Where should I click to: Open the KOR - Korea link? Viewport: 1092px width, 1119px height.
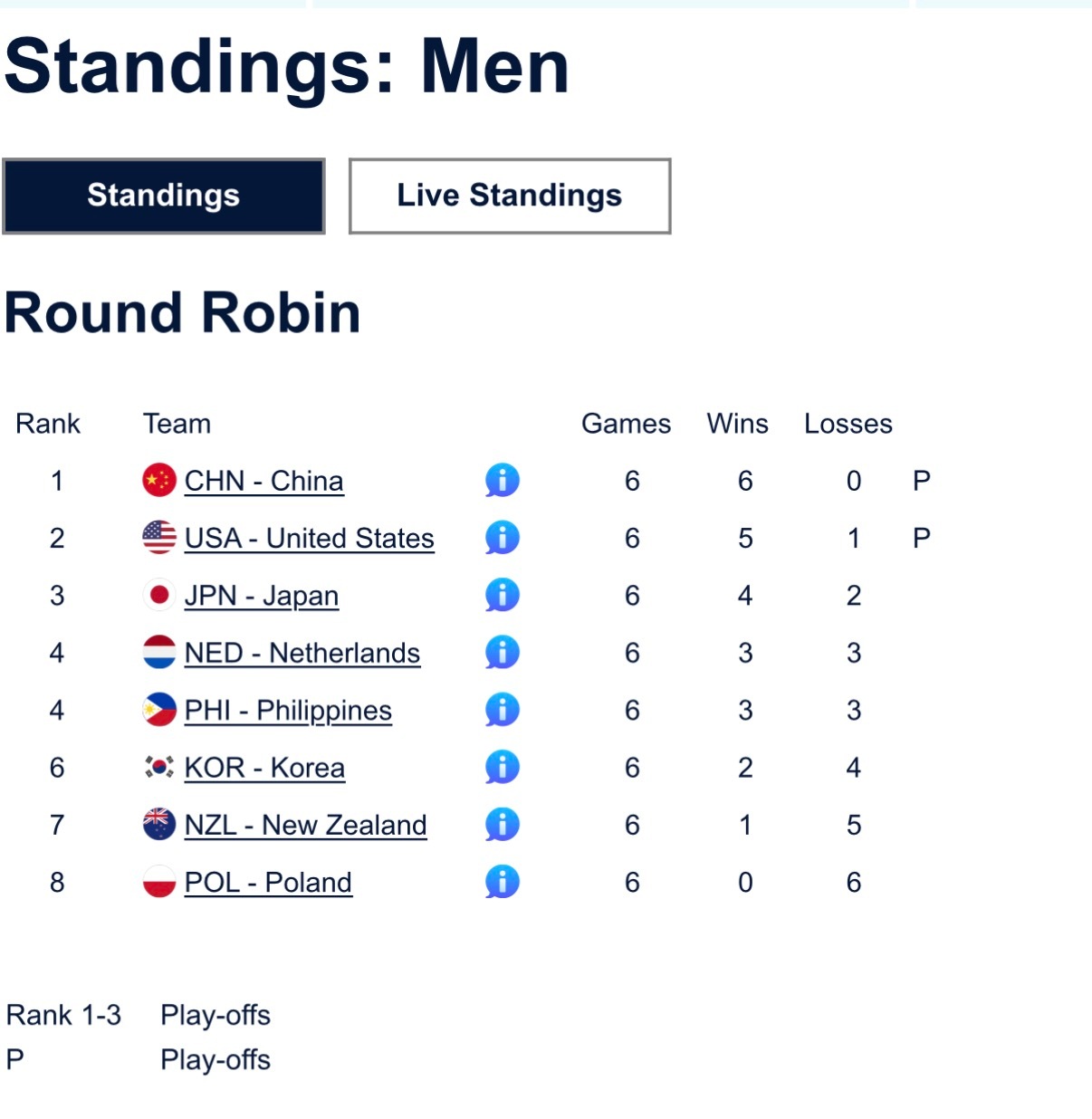pos(264,768)
